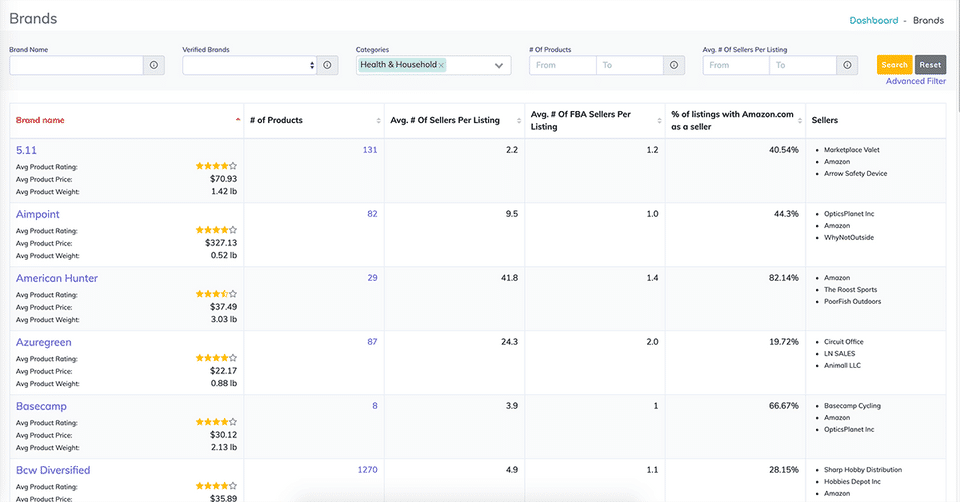
Task: Click info icon for Avg. Sellers Per Listing
Action: 848,65
